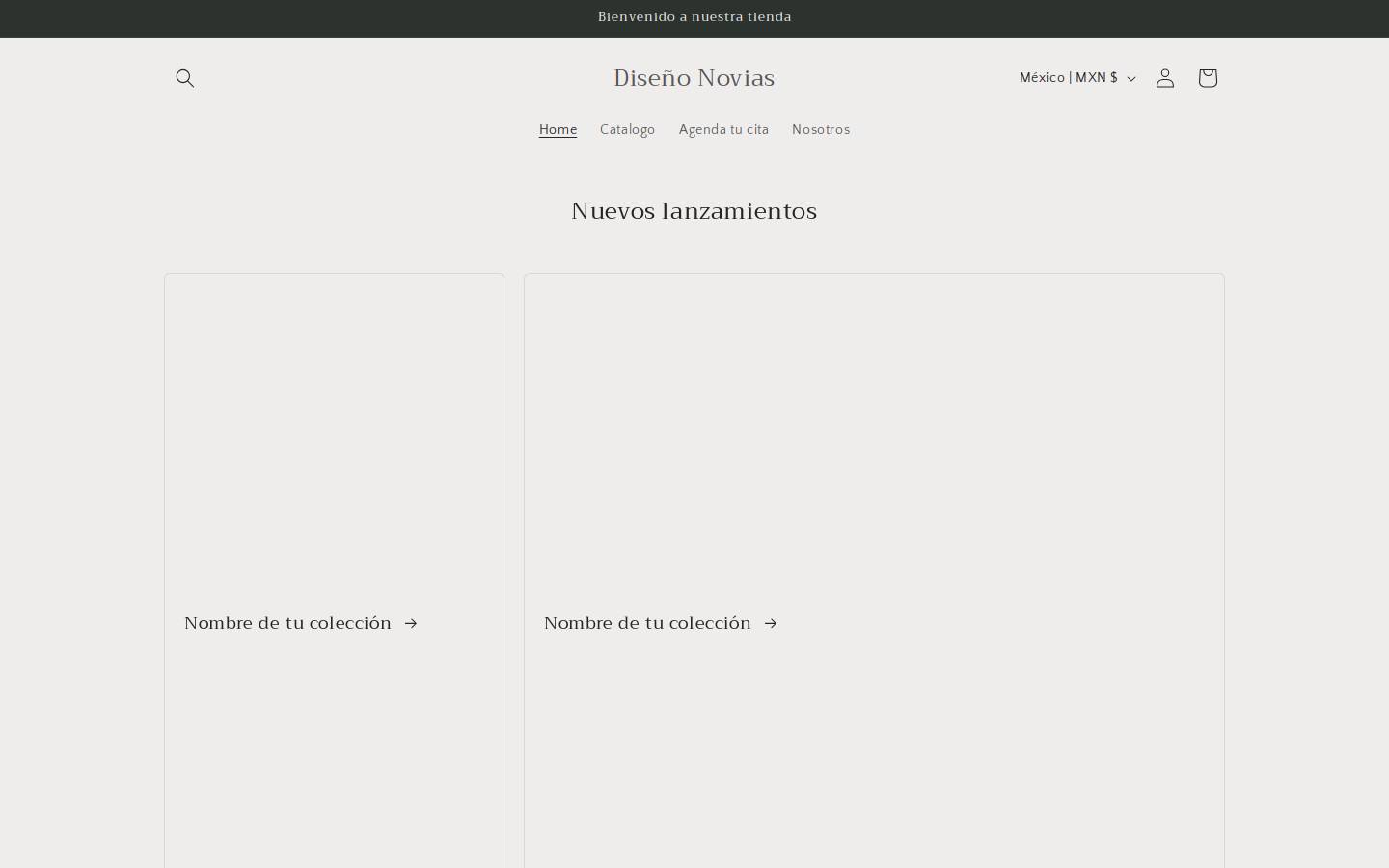Expand the México | MXN $ country selector

point(1077,78)
